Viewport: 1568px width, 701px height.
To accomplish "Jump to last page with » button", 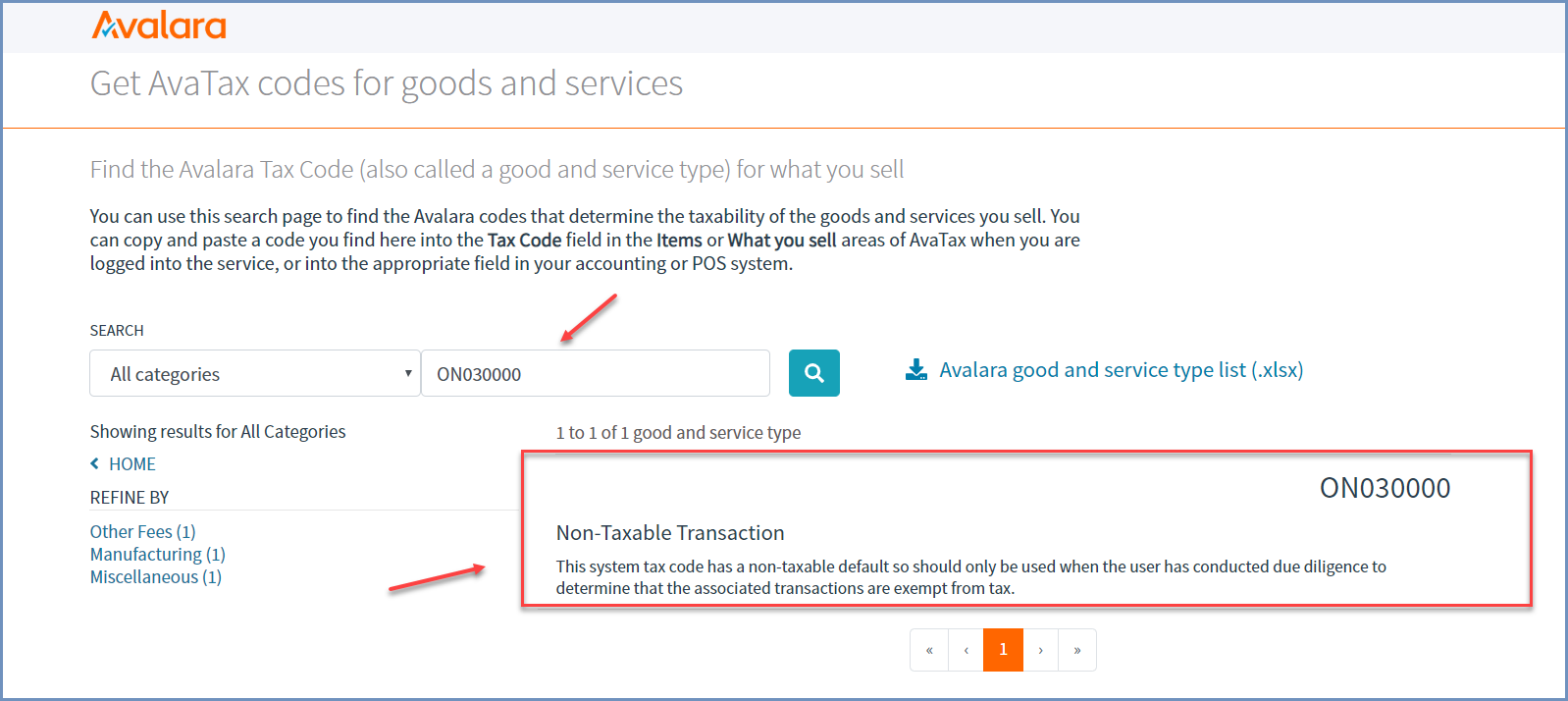I will tap(1077, 650).
